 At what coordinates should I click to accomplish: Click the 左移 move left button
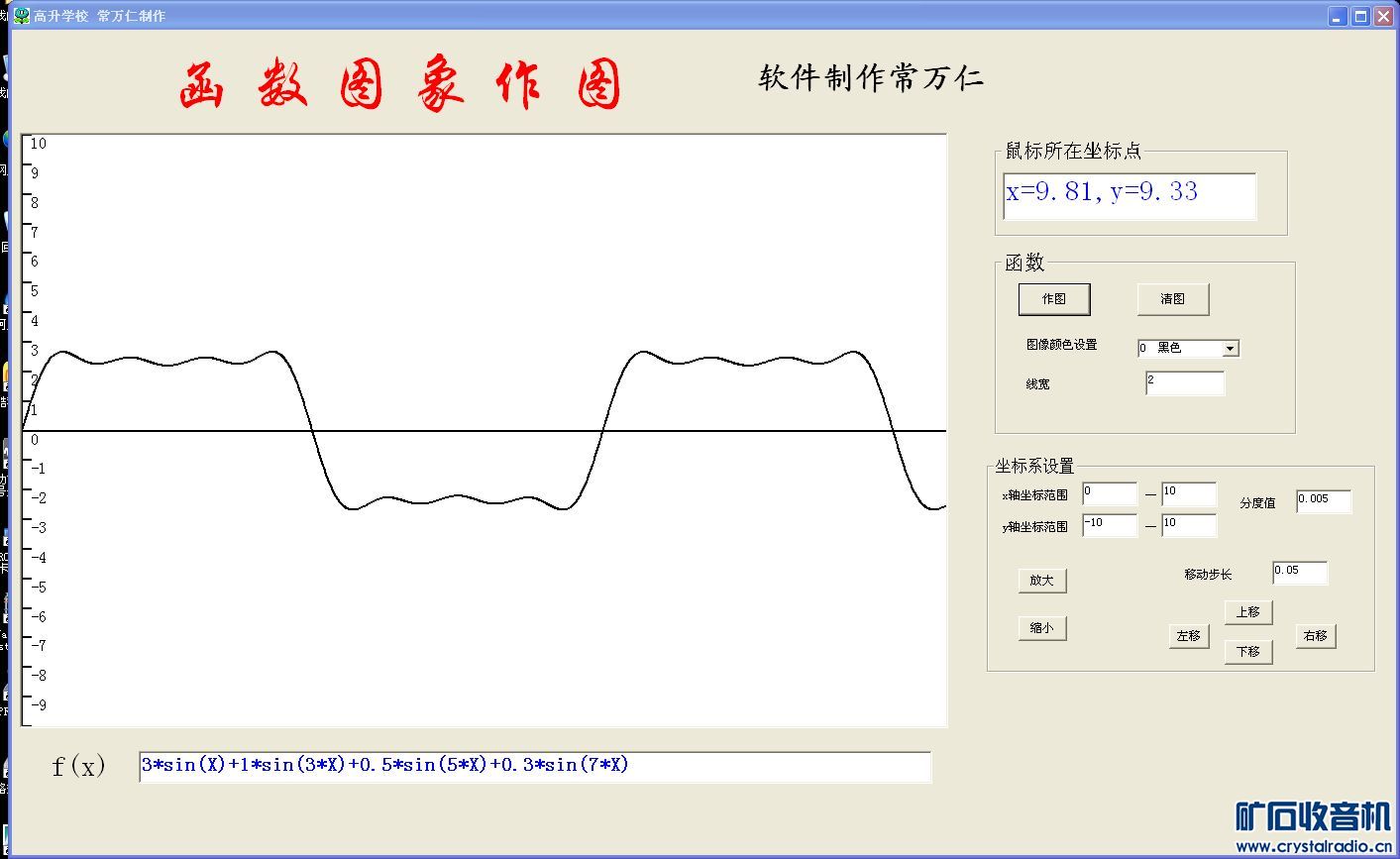(1189, 636)
